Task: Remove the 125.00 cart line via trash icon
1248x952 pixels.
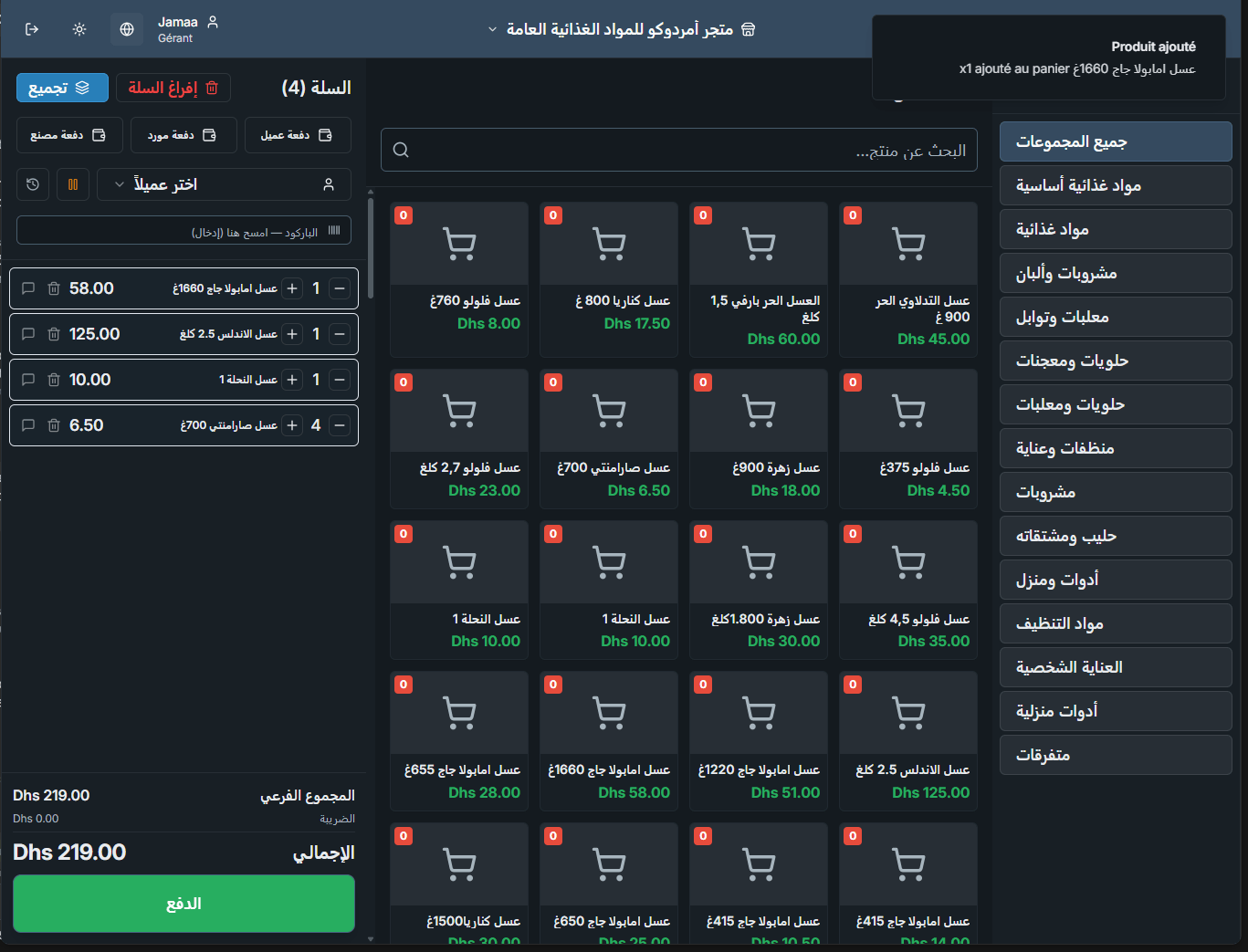Action: click(x=54, y=334)
